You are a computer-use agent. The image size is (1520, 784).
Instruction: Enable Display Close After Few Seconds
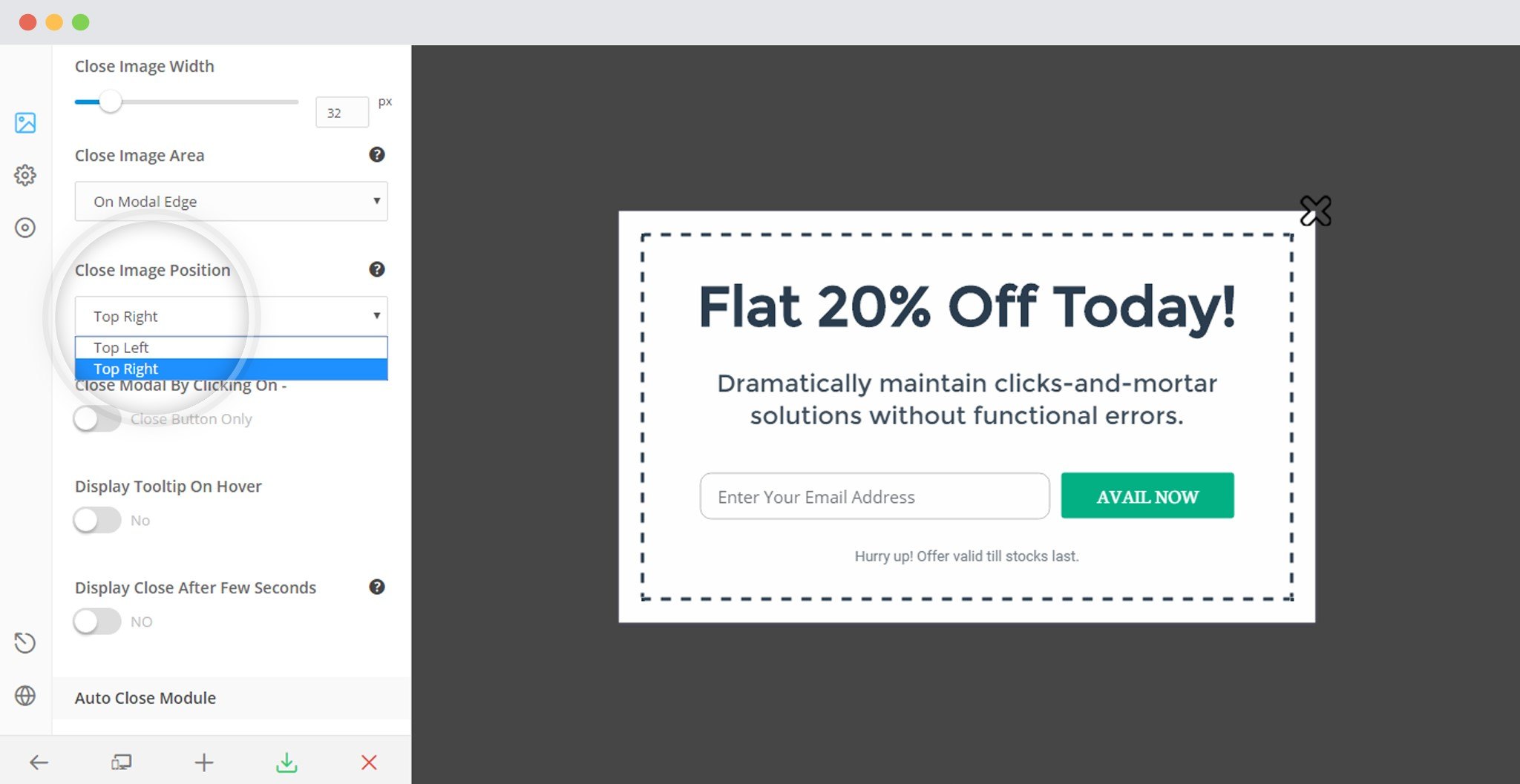click(x=97, y=622)
